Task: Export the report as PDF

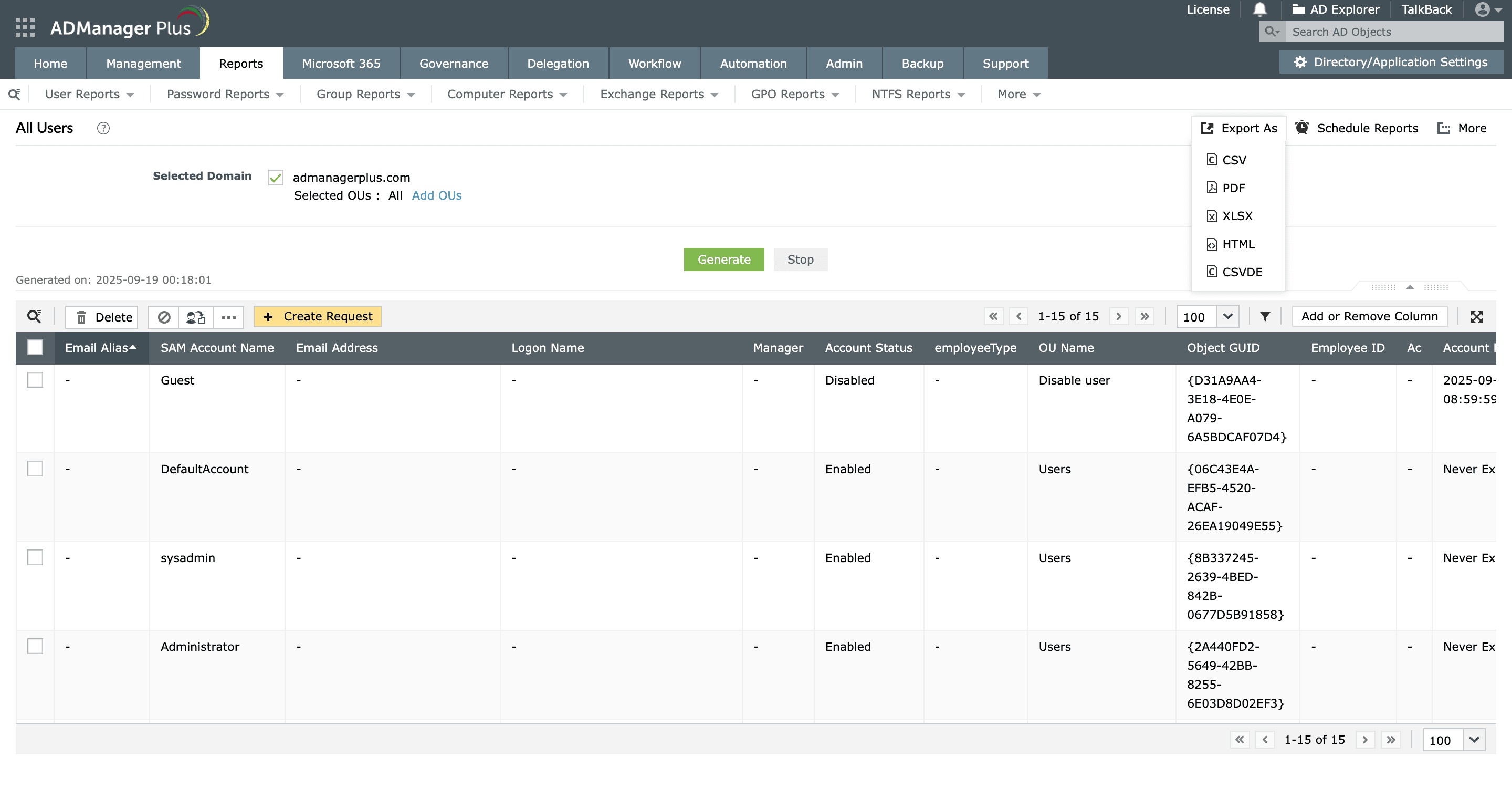Action: pos(1233,188)
